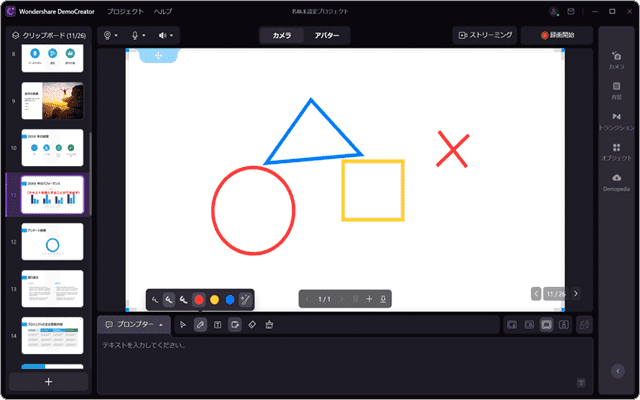Pick the yellow pen color

[214, 300]
